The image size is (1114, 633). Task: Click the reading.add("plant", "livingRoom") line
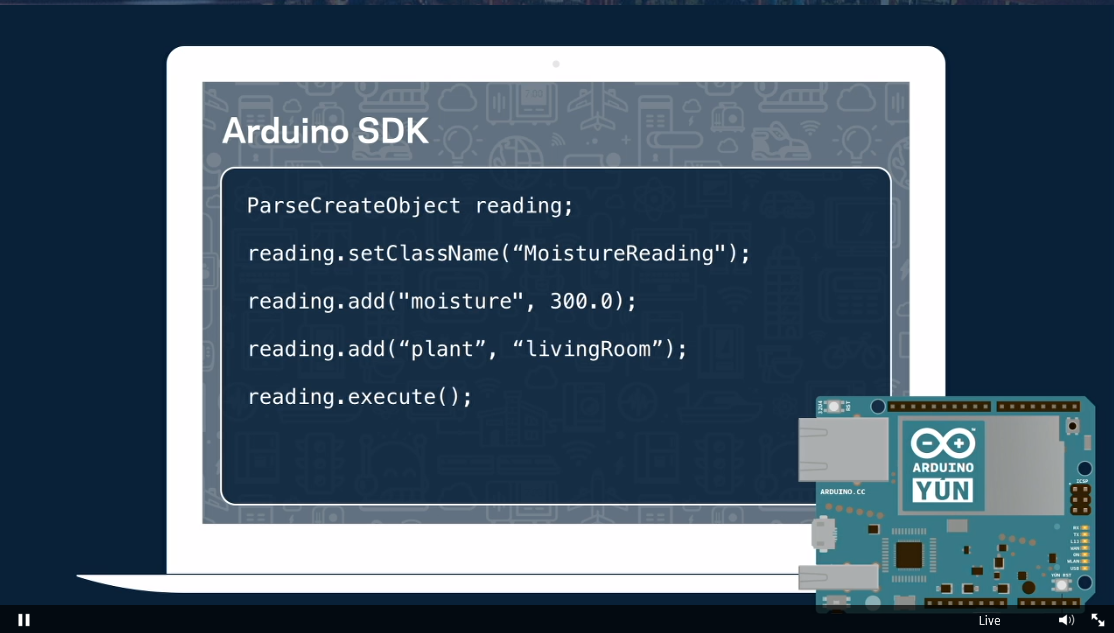[467, 349]
